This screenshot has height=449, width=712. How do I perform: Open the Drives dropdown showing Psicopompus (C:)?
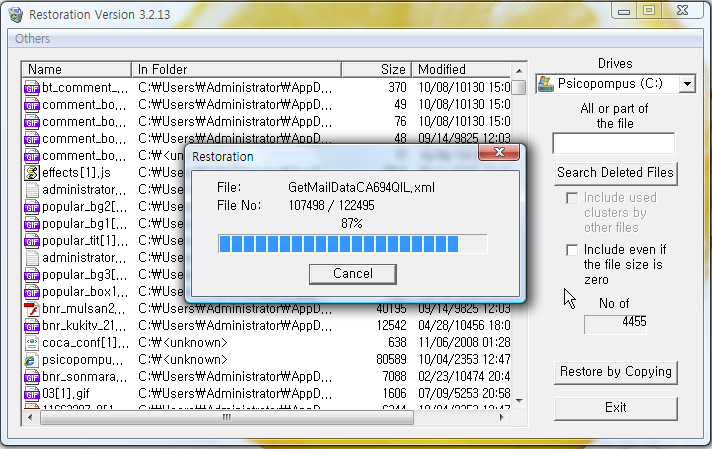pyautogui.click(x=615, y=84)
